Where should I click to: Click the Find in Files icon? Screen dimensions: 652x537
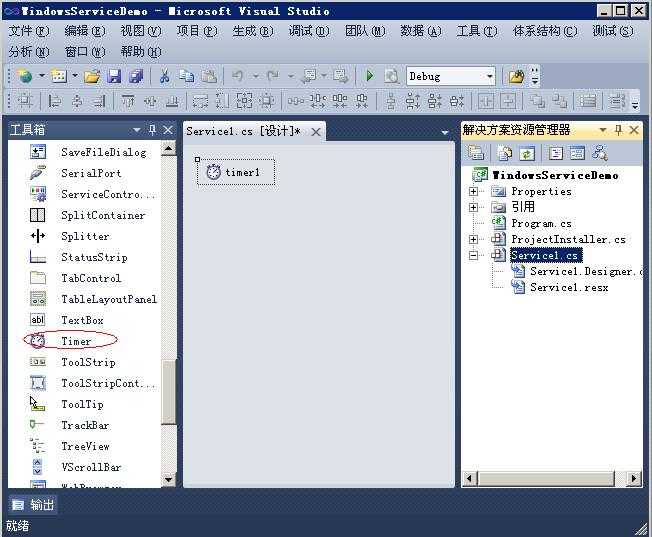(516, 77)
